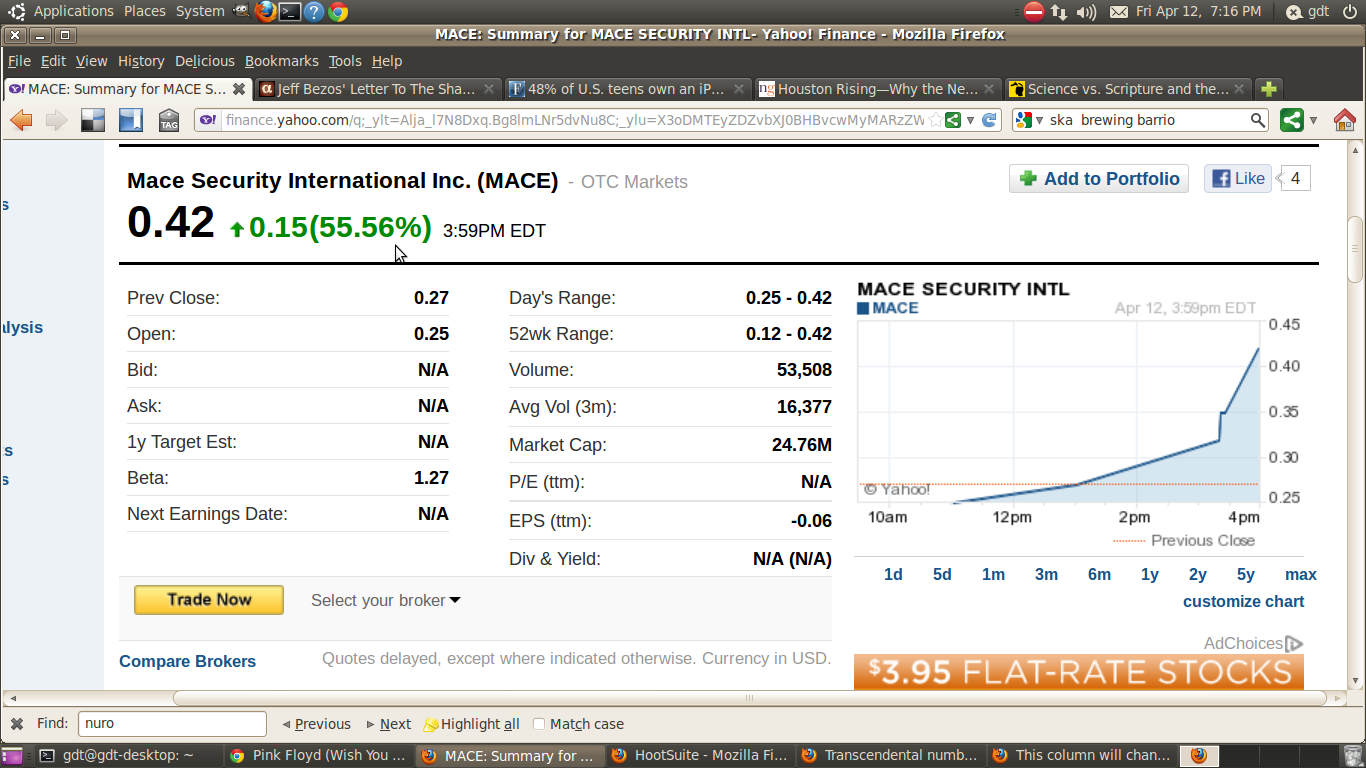Click Next in the find bar
Screen dimensions: 1366x768
point(389,724)
